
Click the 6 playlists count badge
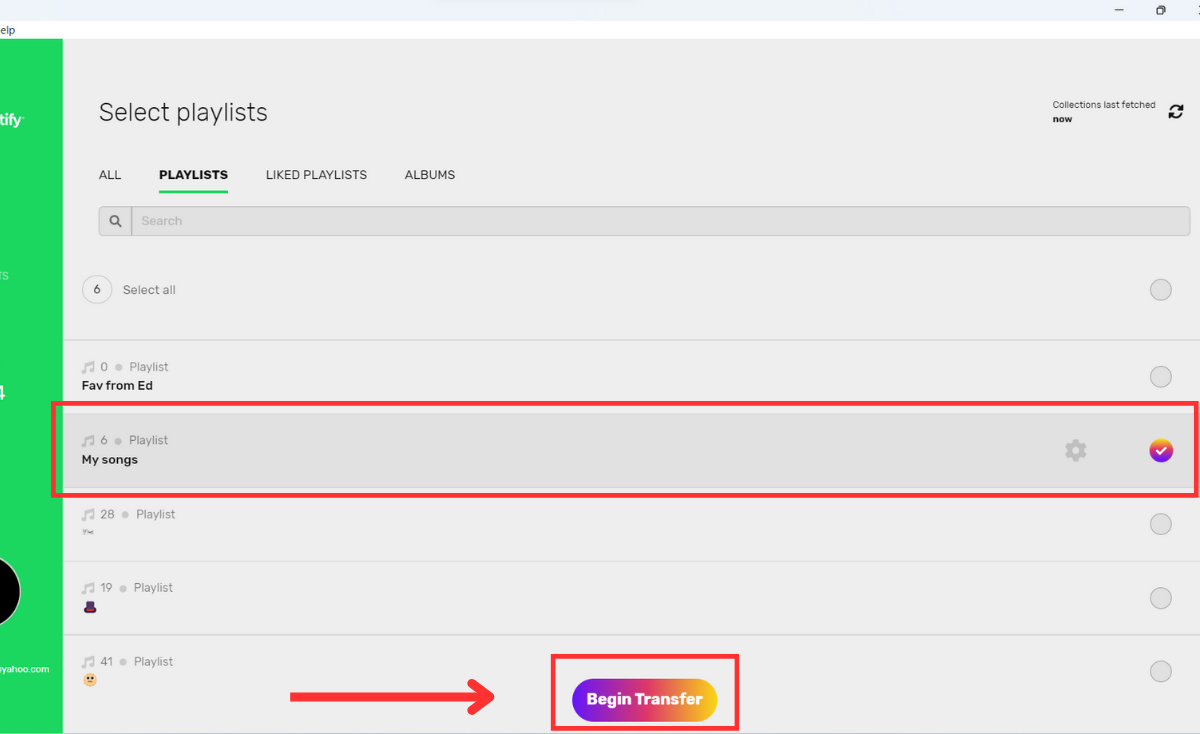(97, 290)
